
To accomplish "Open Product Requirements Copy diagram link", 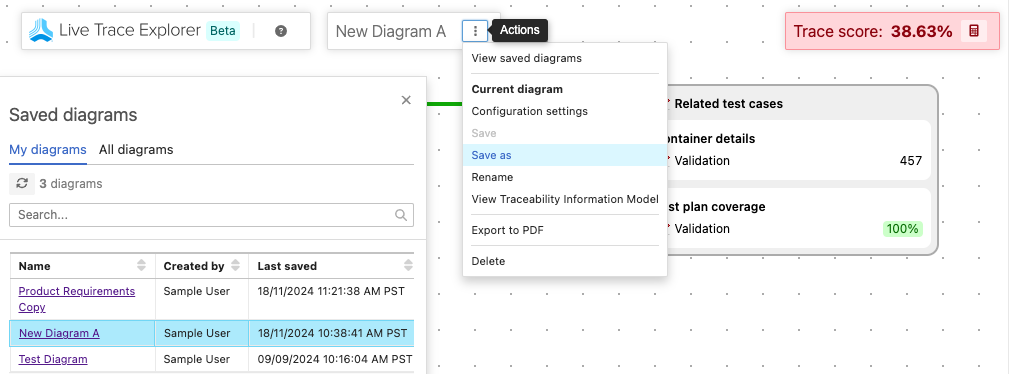I will (x=77, y=299).
